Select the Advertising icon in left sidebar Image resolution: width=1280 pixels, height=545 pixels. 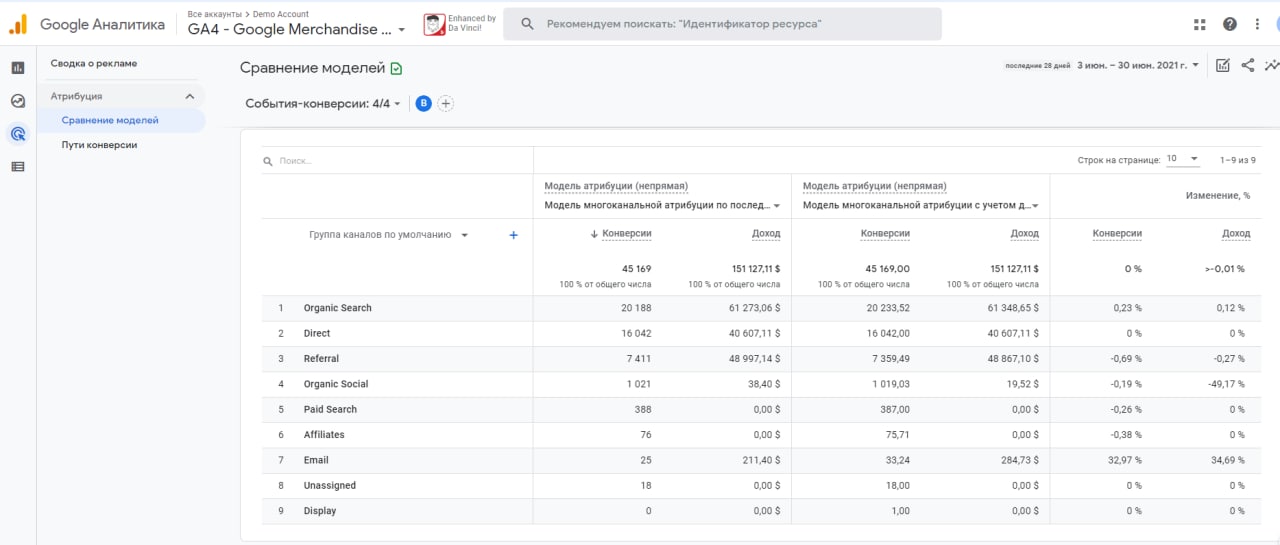coord(17,133)
